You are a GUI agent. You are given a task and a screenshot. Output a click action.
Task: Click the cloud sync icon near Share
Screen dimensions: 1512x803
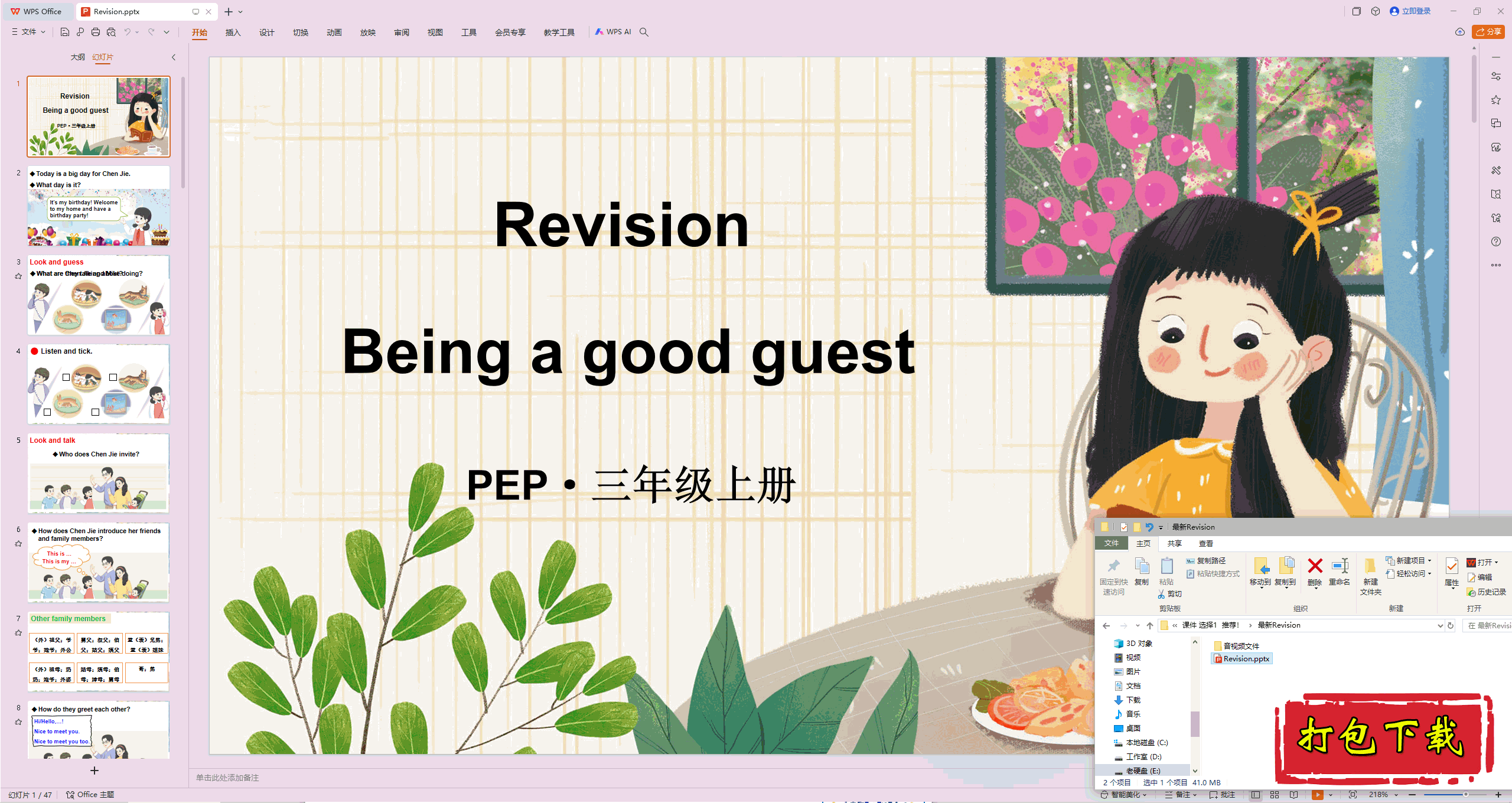[1460, 32]
